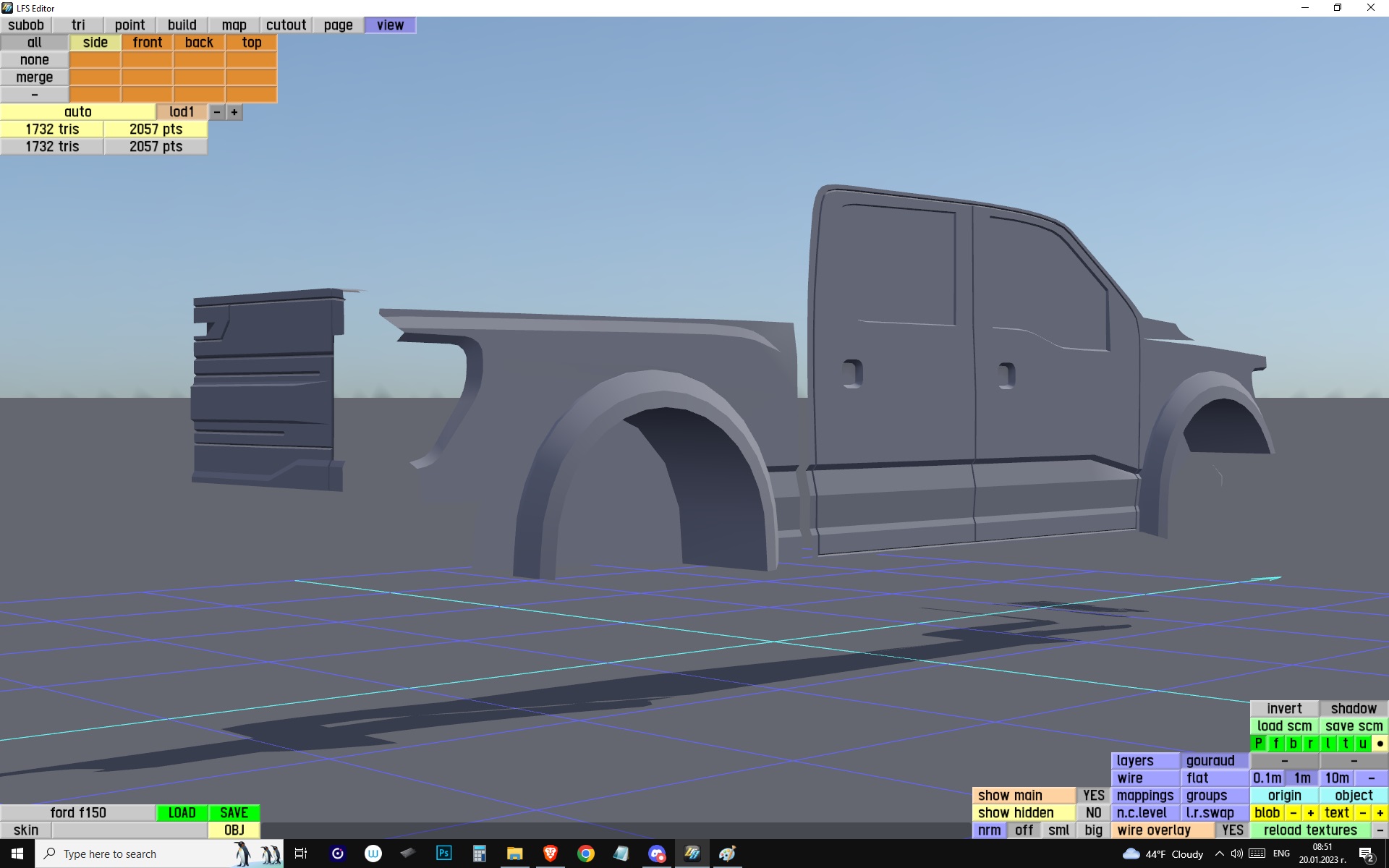1389x868 pixels.
Task: Open the point menu tab
Action: (129, 25)
